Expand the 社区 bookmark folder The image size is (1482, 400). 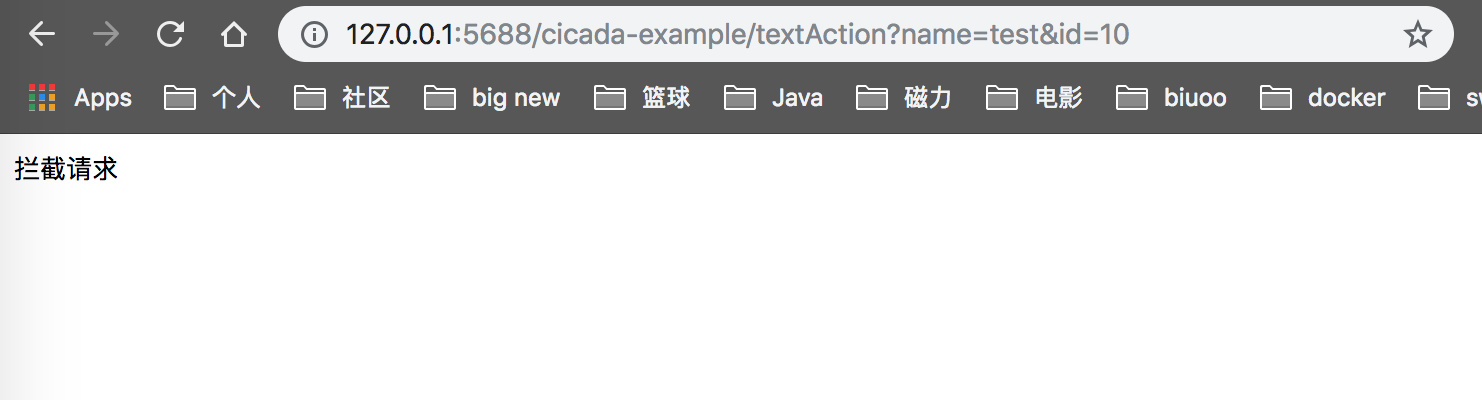[x=342, y=98]
